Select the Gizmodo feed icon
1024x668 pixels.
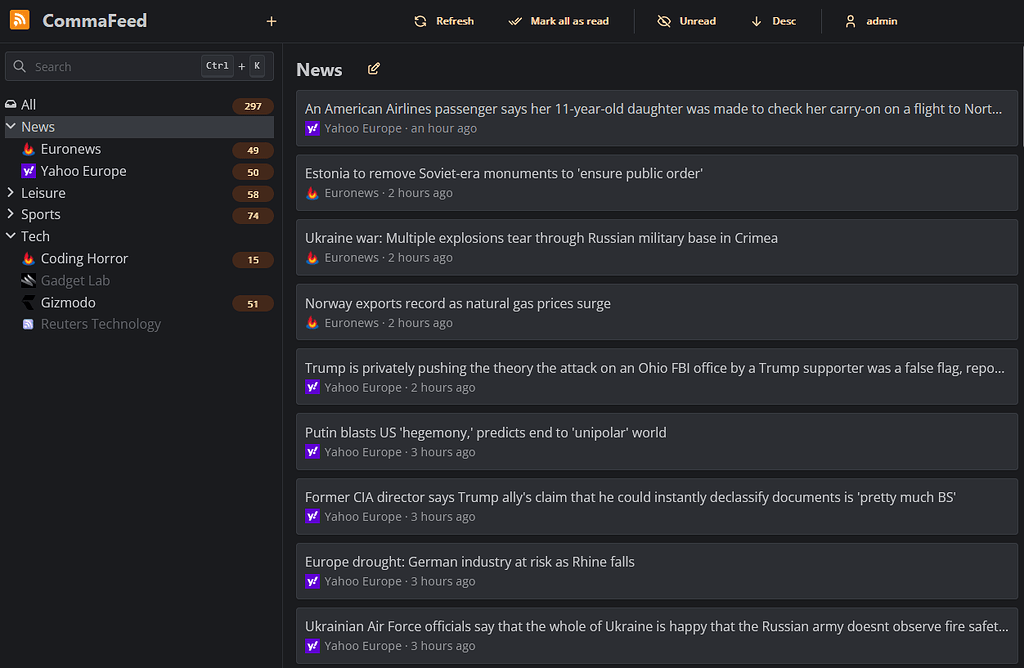click(30, 302)
